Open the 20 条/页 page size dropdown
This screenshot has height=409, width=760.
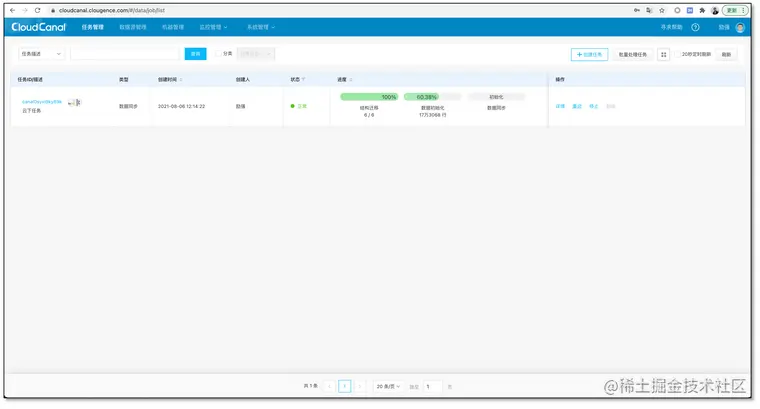[388, 387]
